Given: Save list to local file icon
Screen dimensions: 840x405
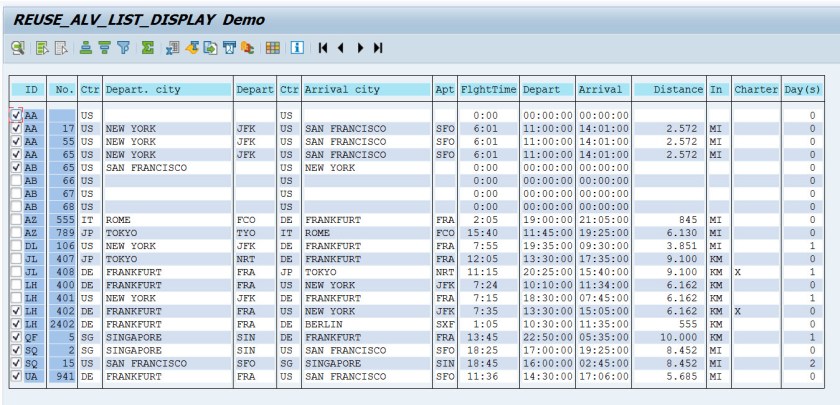Looking at the screenshot, I should [211, 48].
